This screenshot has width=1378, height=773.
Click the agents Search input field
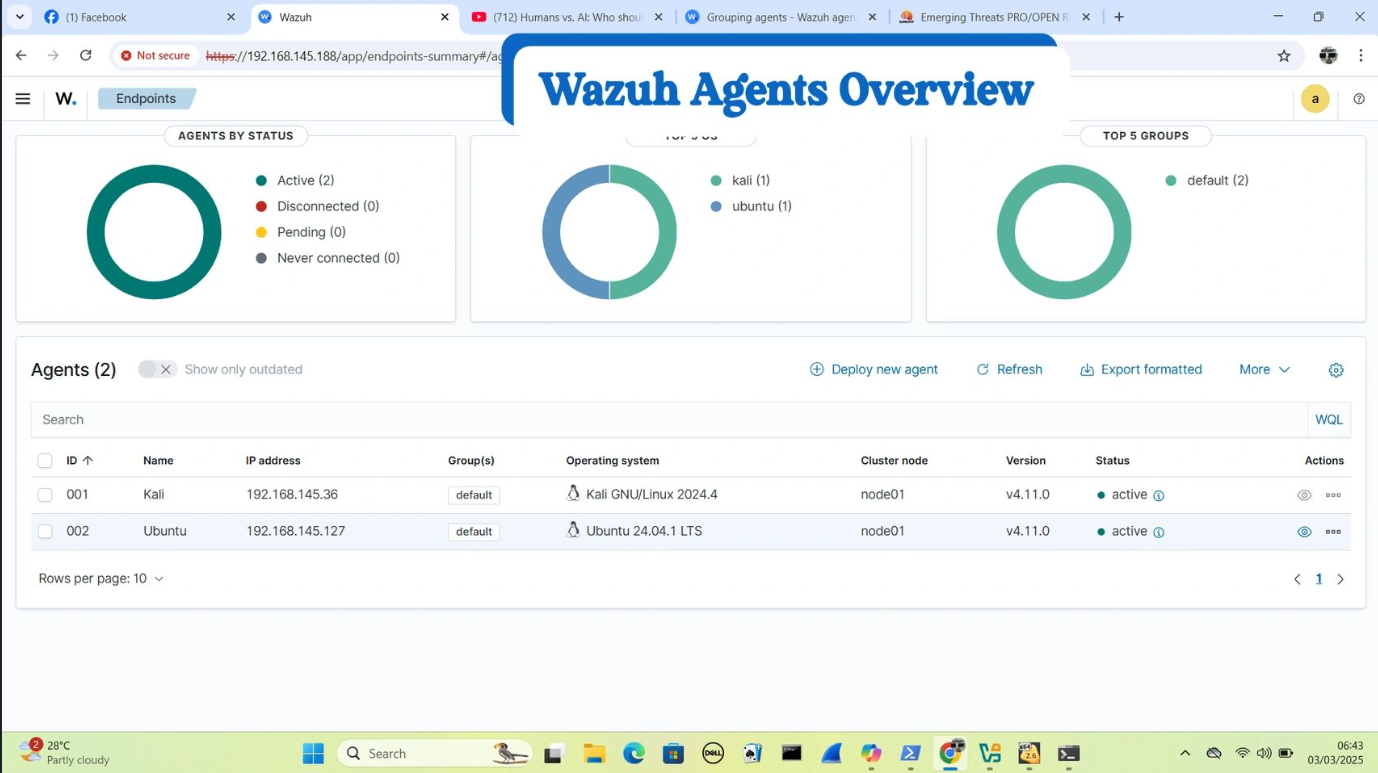coord(669,420)
